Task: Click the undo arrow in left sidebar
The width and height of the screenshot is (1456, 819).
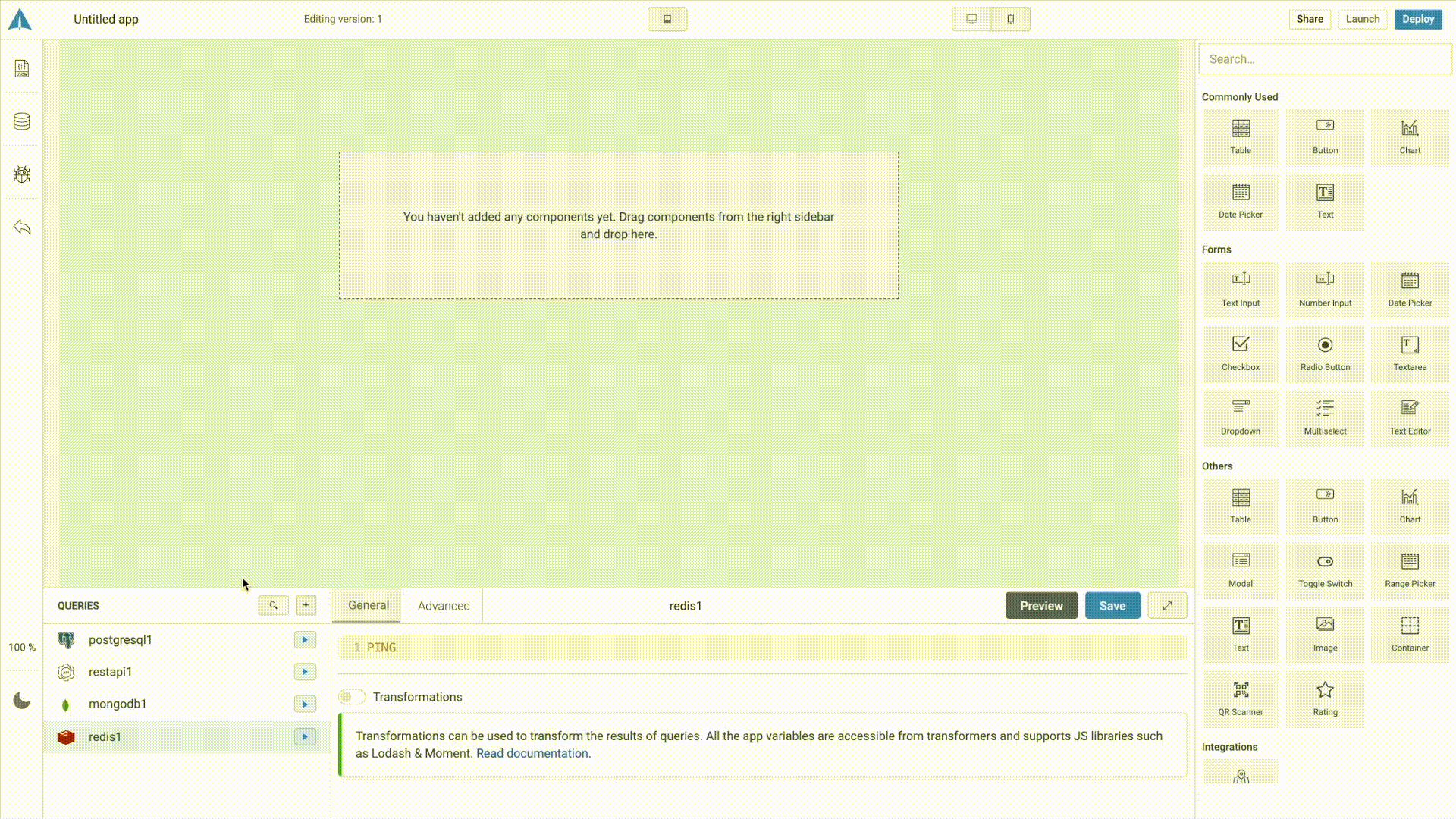Action: tap(22, 227)
